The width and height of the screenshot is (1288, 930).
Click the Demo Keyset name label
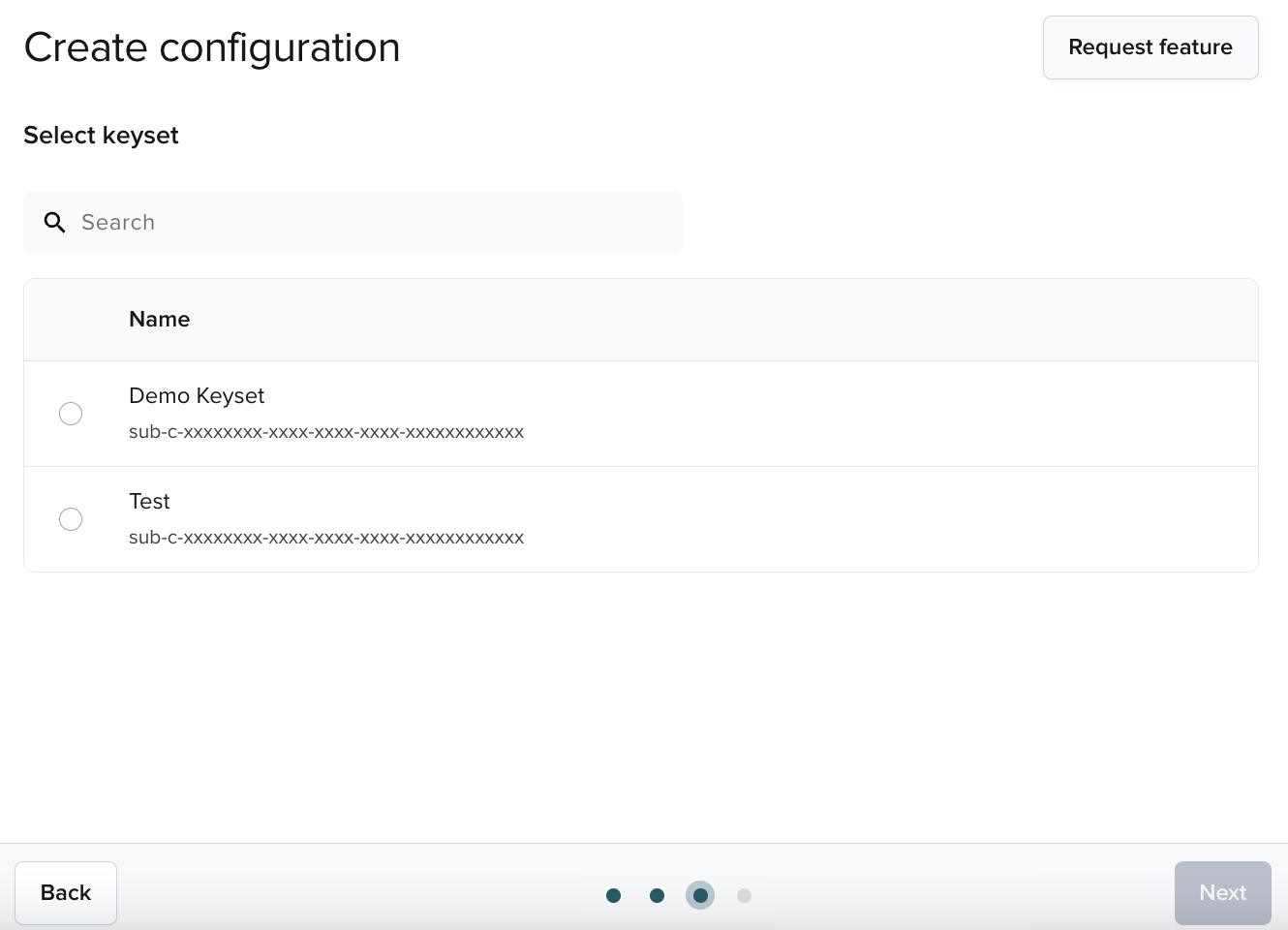197,396
